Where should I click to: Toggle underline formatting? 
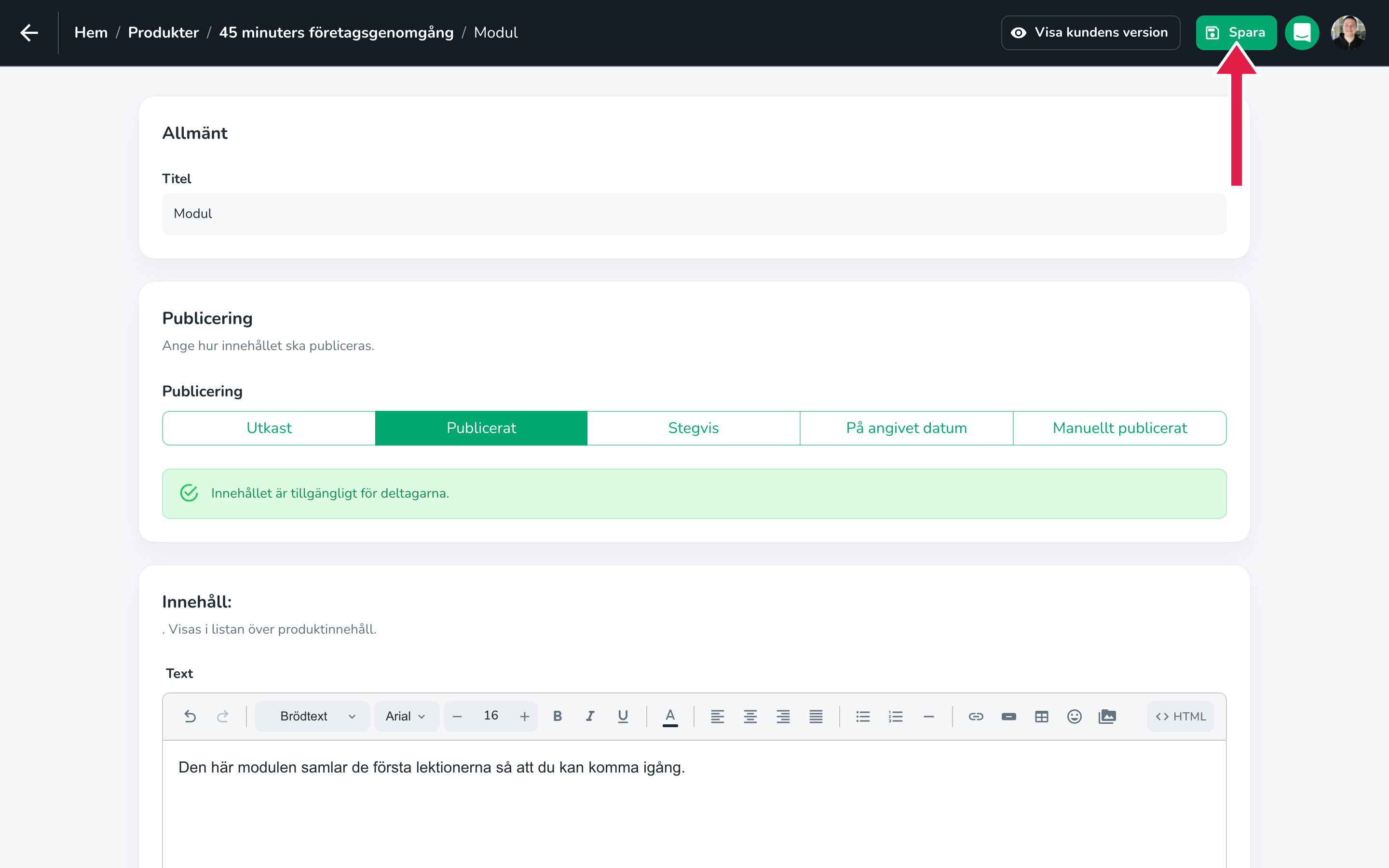coord(623,716)
